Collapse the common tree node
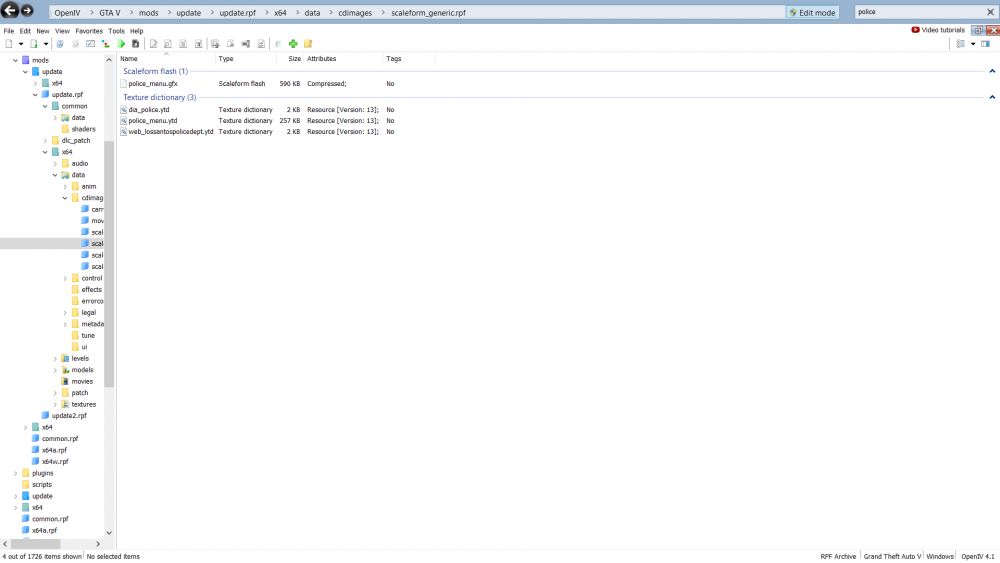 pyautogui.click(x=45, y=106)
